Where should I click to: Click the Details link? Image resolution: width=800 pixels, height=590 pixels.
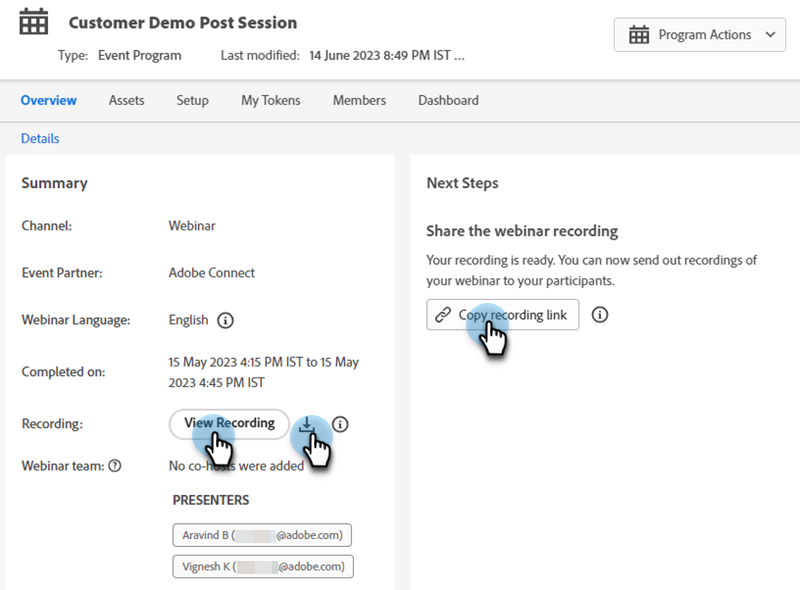point(40,138)
